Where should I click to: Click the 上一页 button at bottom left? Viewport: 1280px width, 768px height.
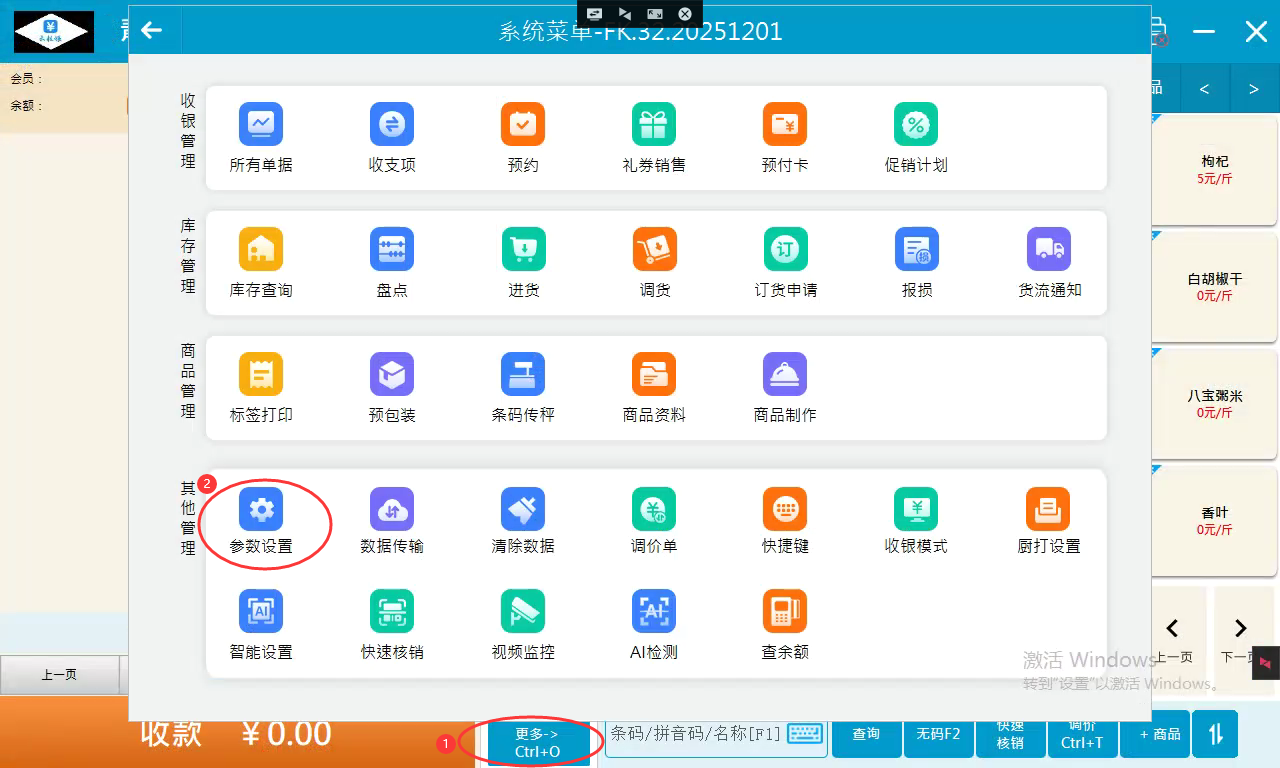[x=59, y=675]
